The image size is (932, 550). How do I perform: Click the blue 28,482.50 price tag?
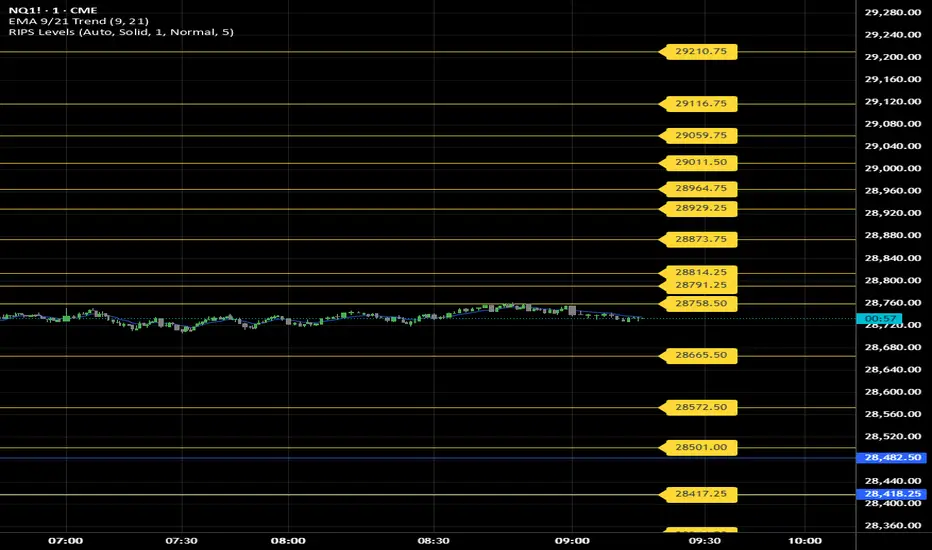pyautogui.click(x=891, y=458)
